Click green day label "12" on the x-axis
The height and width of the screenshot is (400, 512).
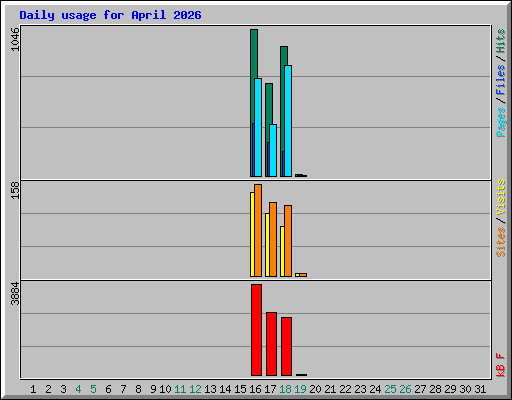click(x=195, y=389)
